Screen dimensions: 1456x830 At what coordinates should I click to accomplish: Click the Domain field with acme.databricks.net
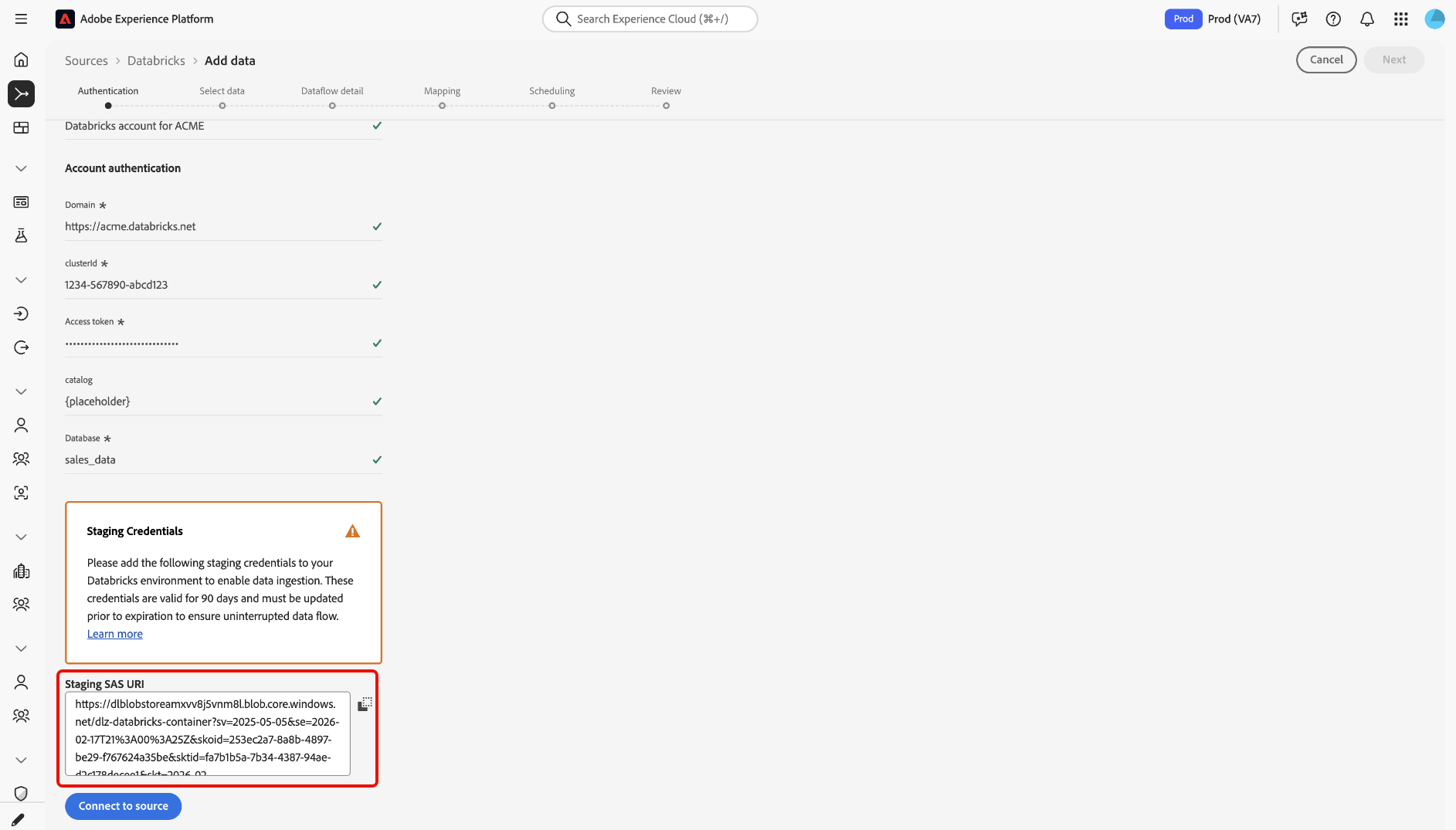[223, 226]
